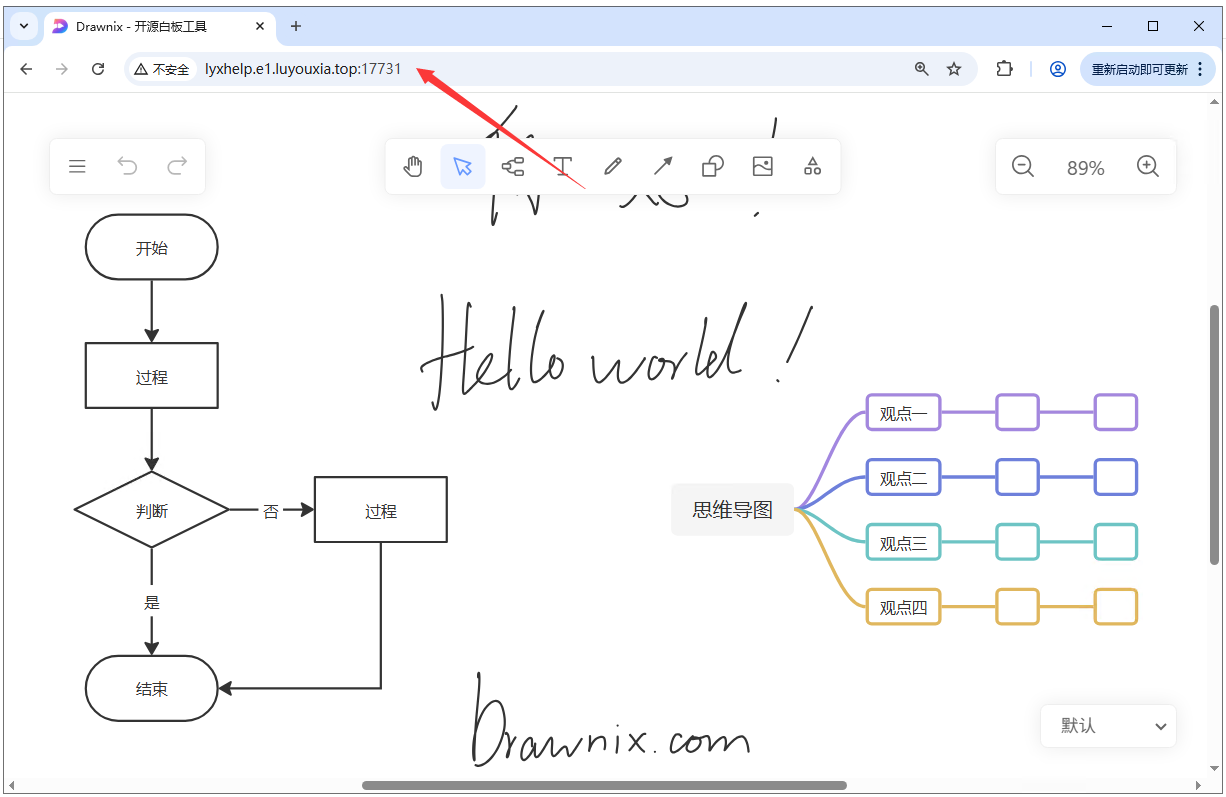Select the 观点一 mind map node
Viewport: 1226px width, 797px height.
(904, 413)
